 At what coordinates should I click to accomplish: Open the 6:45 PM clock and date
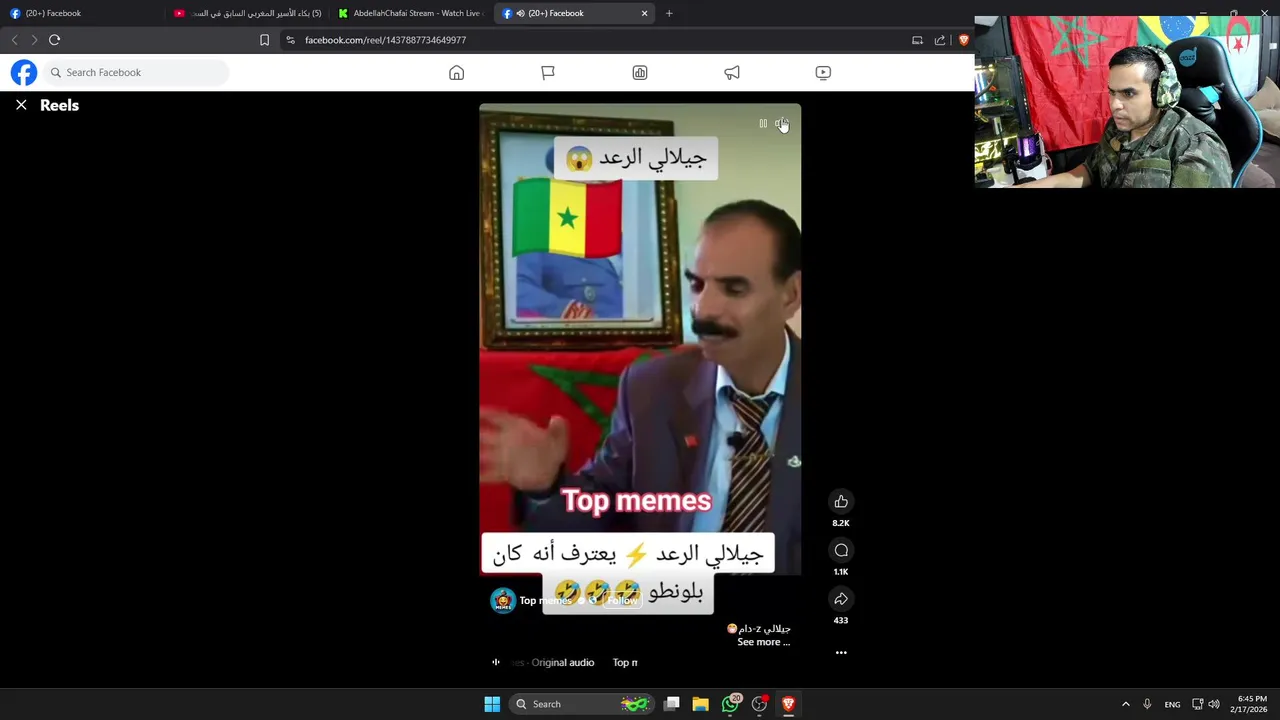click(x=1249, y=704)
